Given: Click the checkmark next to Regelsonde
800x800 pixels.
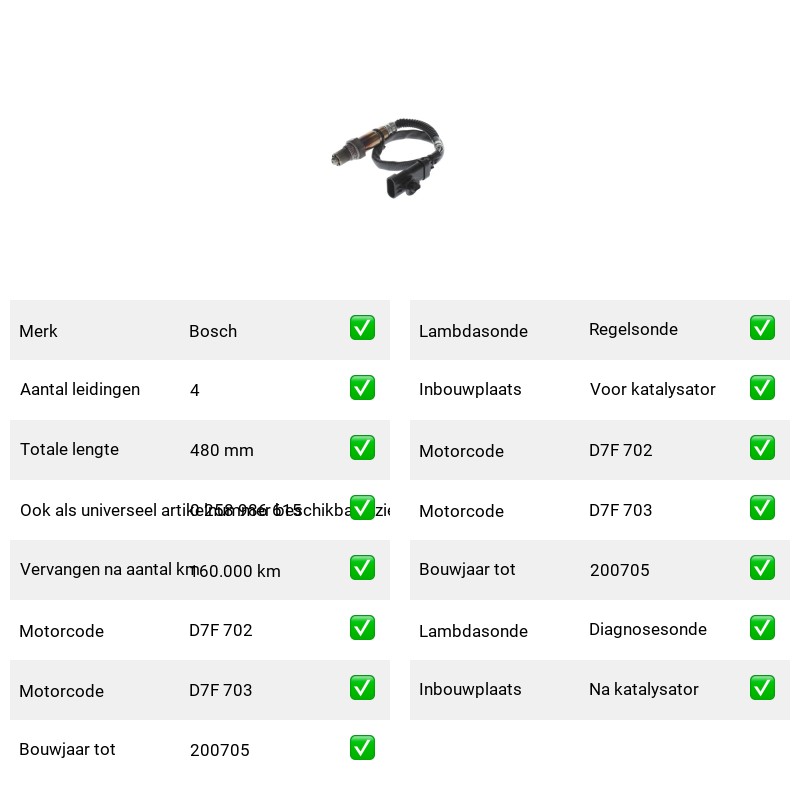Looking at the screenshot, I should point(762,328).
